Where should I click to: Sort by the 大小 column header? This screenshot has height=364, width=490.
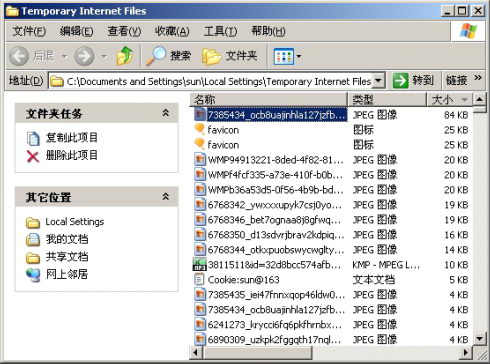(x=450, y=99)
